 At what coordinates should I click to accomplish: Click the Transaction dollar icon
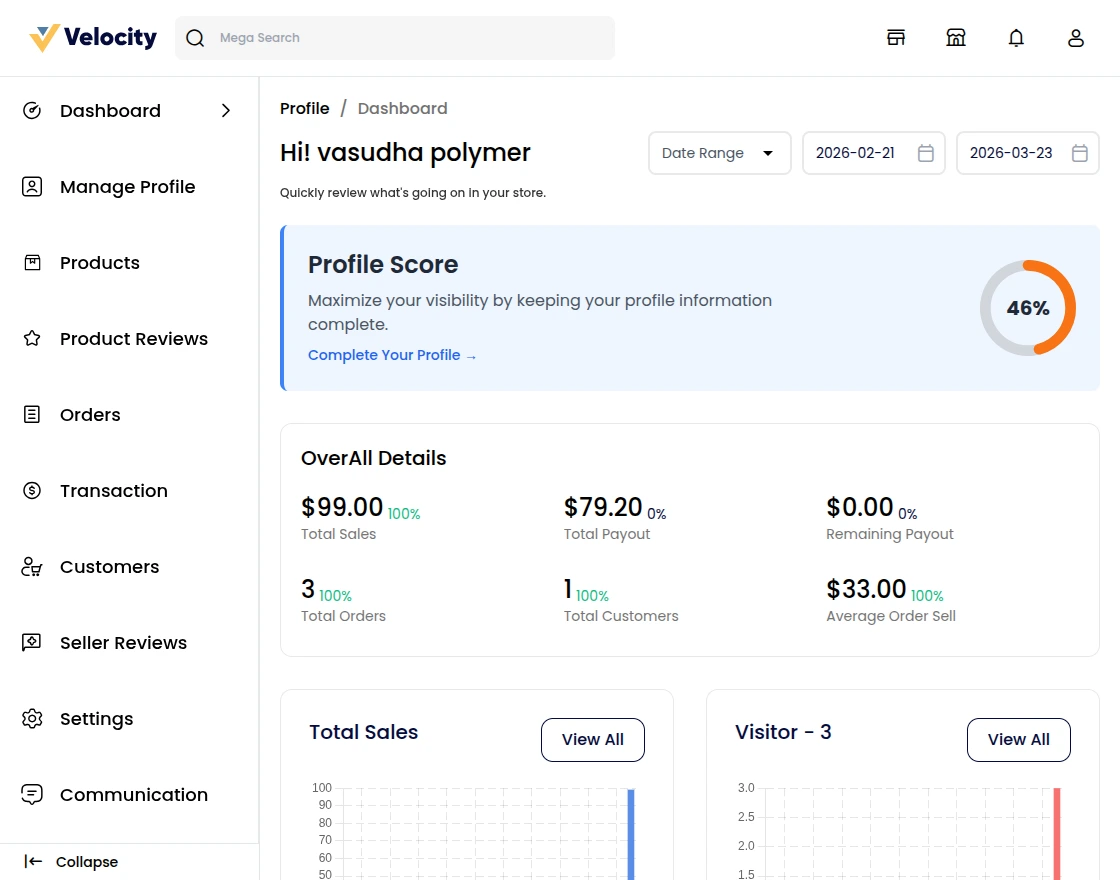tap(31, 490)
